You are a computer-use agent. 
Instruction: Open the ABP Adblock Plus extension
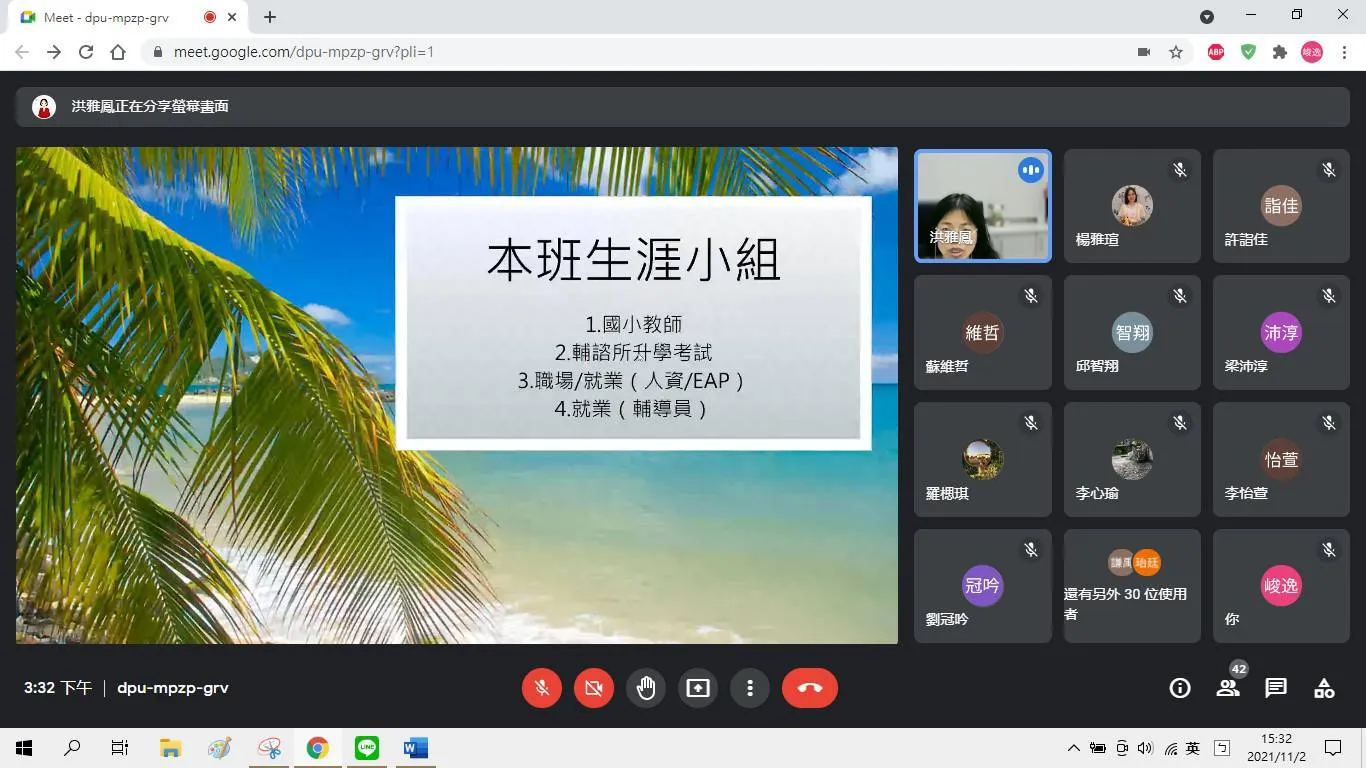[1216, 52]
